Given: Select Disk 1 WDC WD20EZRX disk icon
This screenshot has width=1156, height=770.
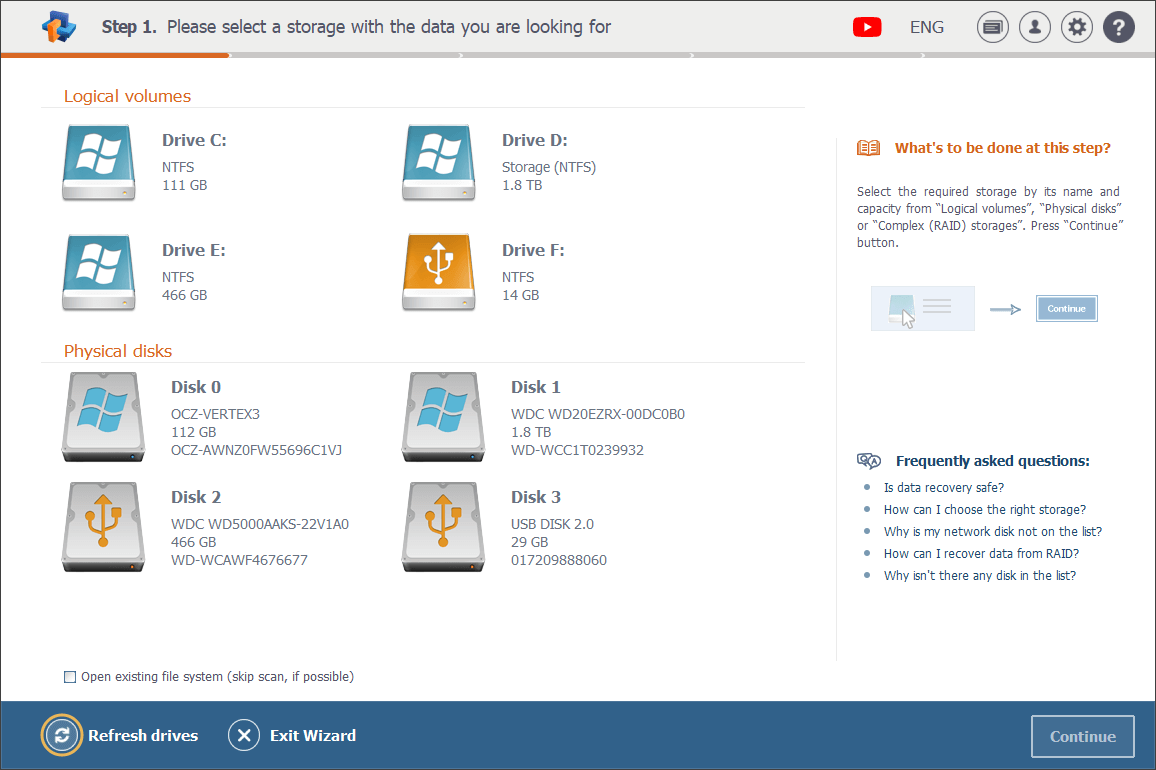Looking at the screenshot, I should 443,417.
